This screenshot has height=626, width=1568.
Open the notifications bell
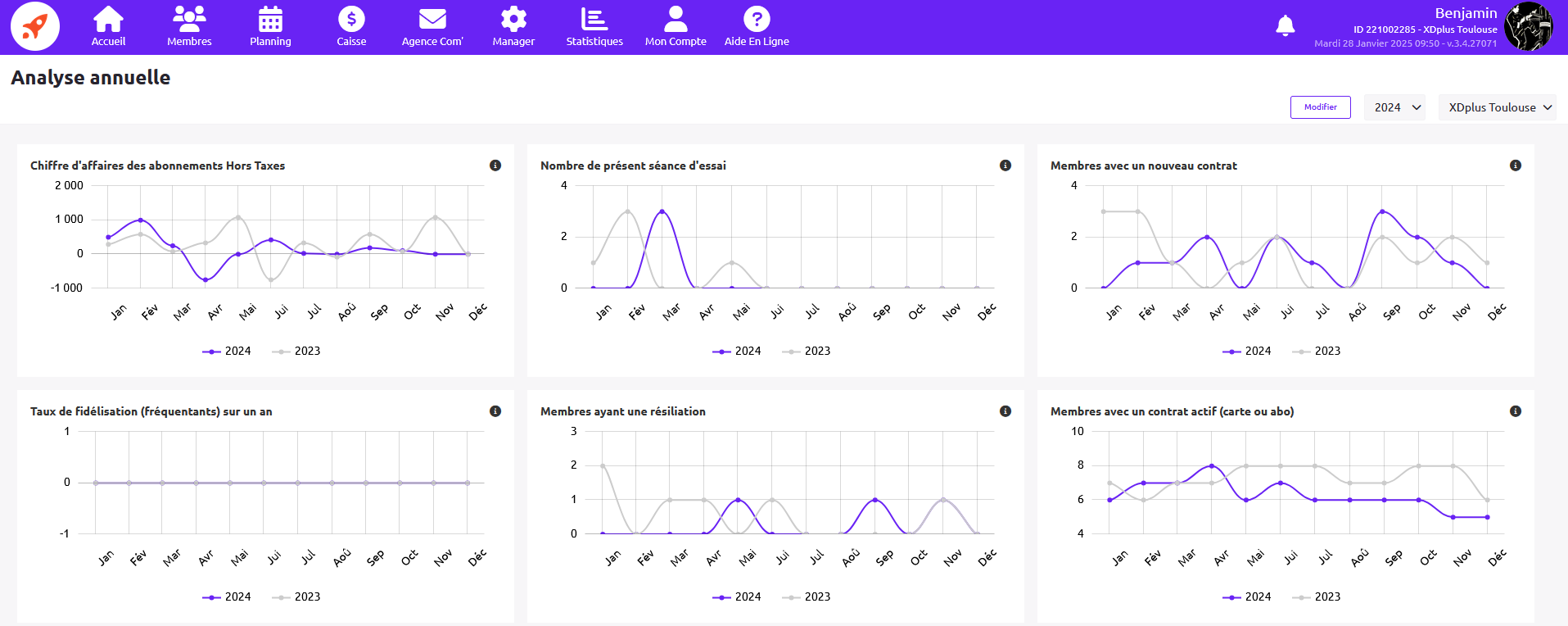1286,26
